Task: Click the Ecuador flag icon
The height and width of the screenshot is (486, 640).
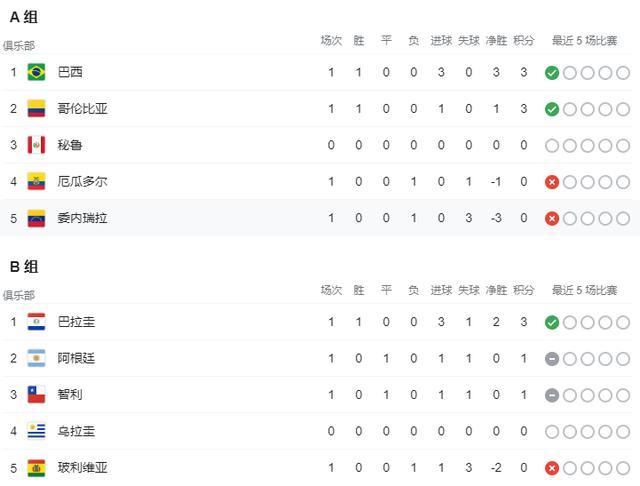Action: pos(36,181)
